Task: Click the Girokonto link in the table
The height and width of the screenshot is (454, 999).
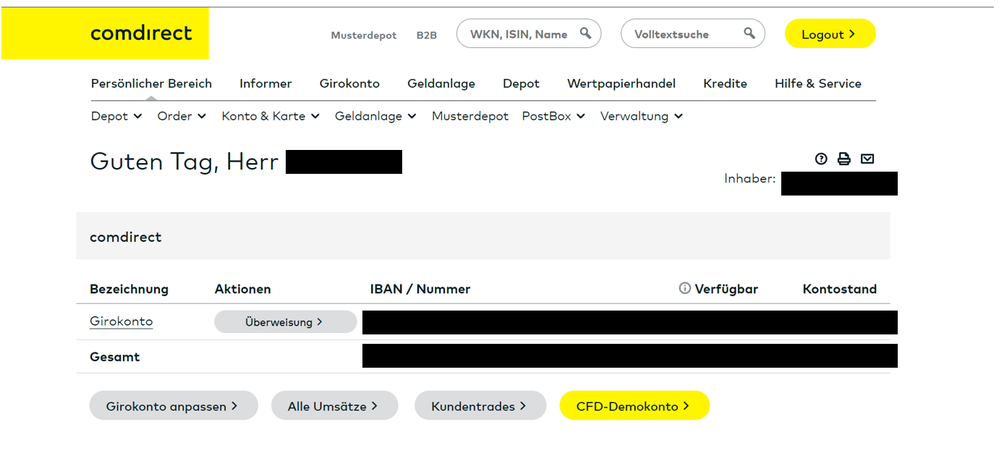Action: (121, 322)
